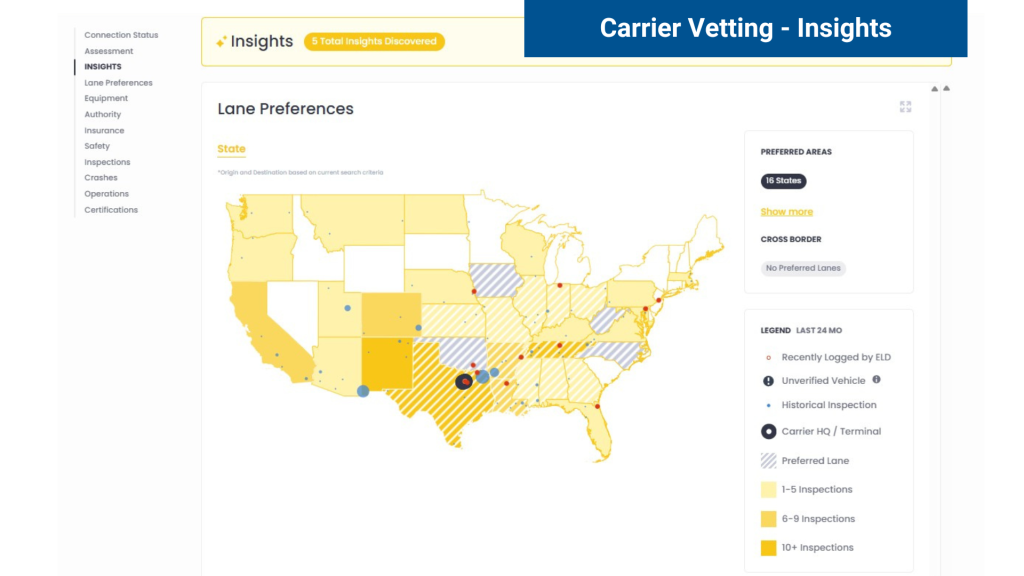The width and height of the screenshot is (1024, 576).
Task: Click the Insights sparkle icon
Action: (x=221, y=42)
